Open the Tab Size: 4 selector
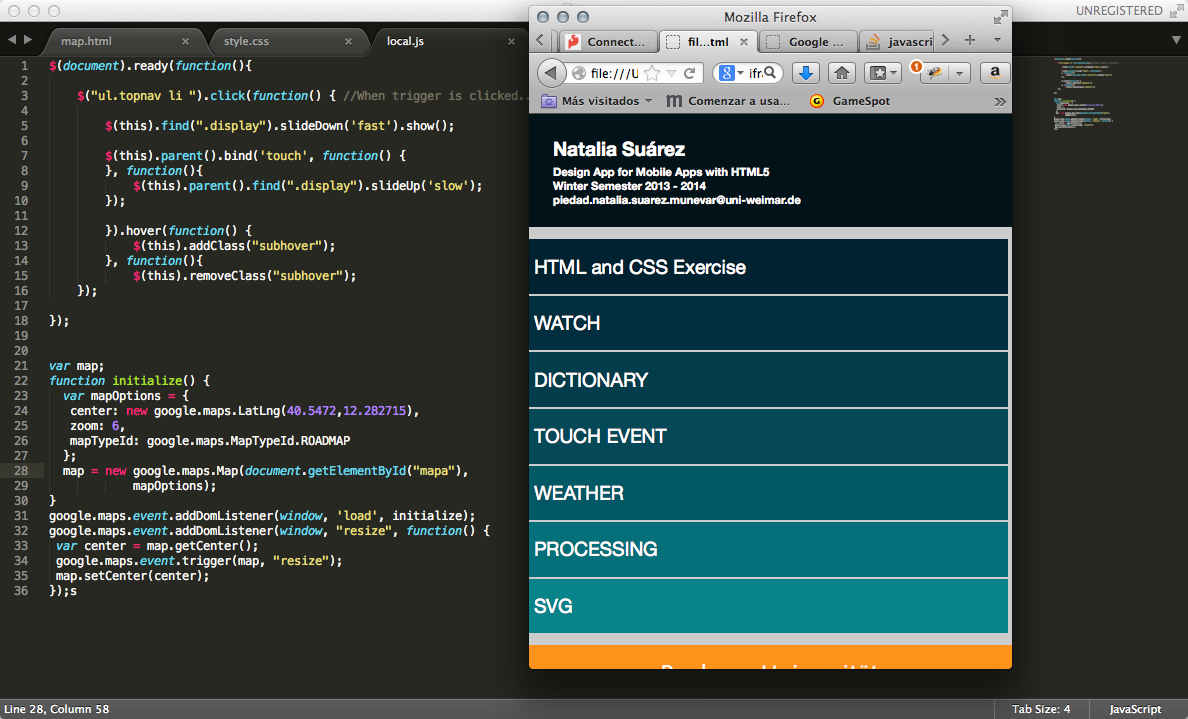Viewport: 1188px width, 719px height. click(x=1040, y=709)
